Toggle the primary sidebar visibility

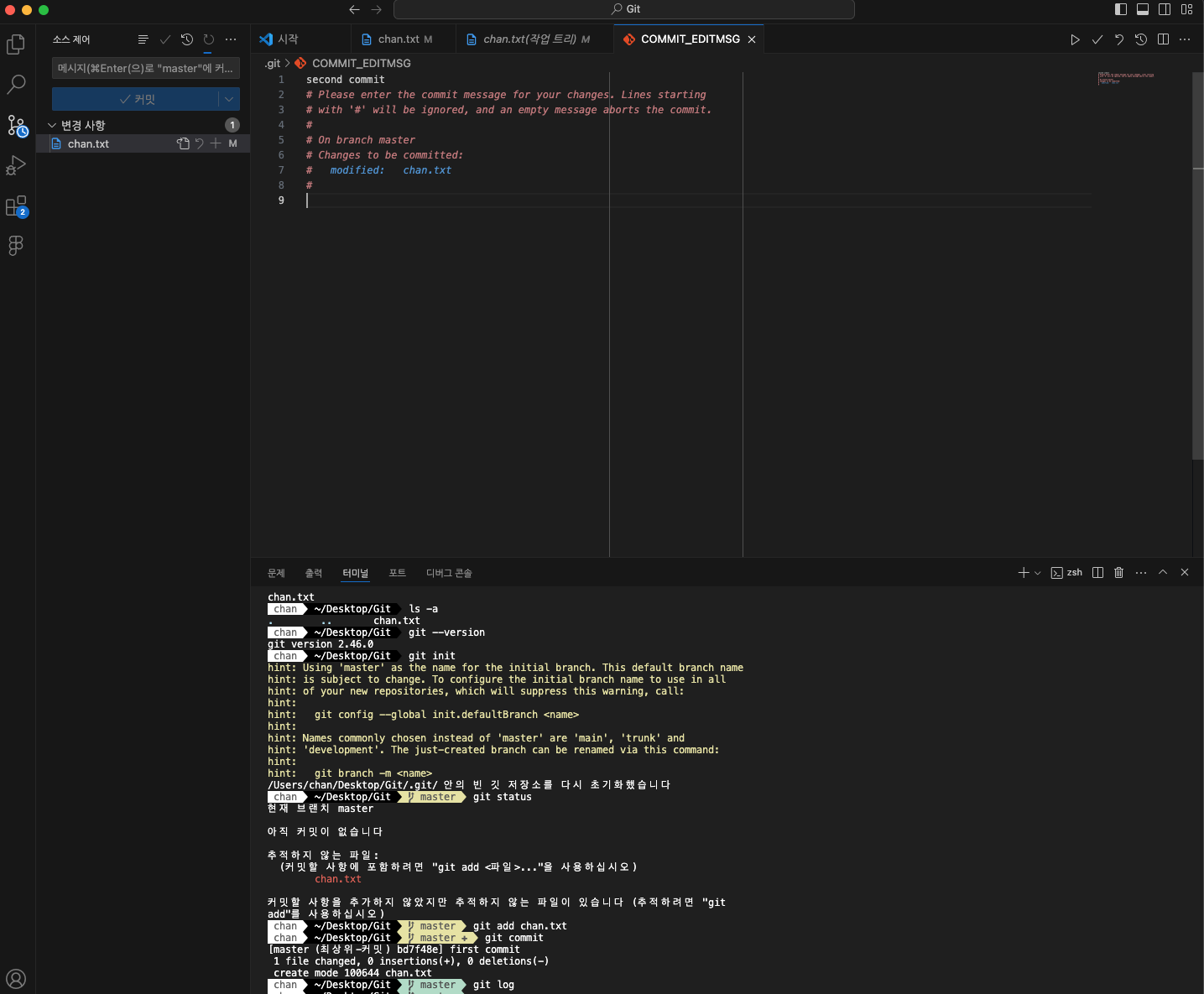[1121, 9]
